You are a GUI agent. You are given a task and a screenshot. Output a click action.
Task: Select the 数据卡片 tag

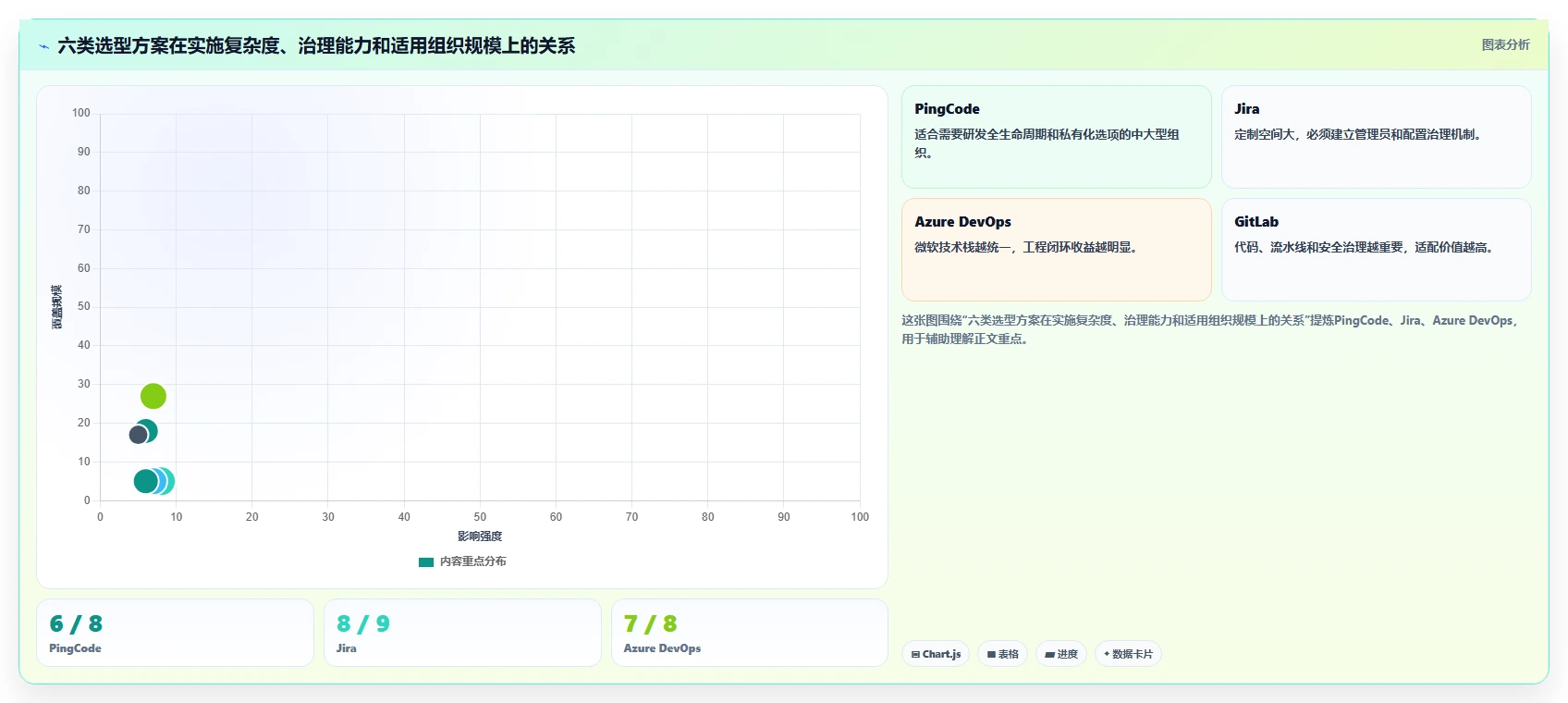[x=1128, y=654]
